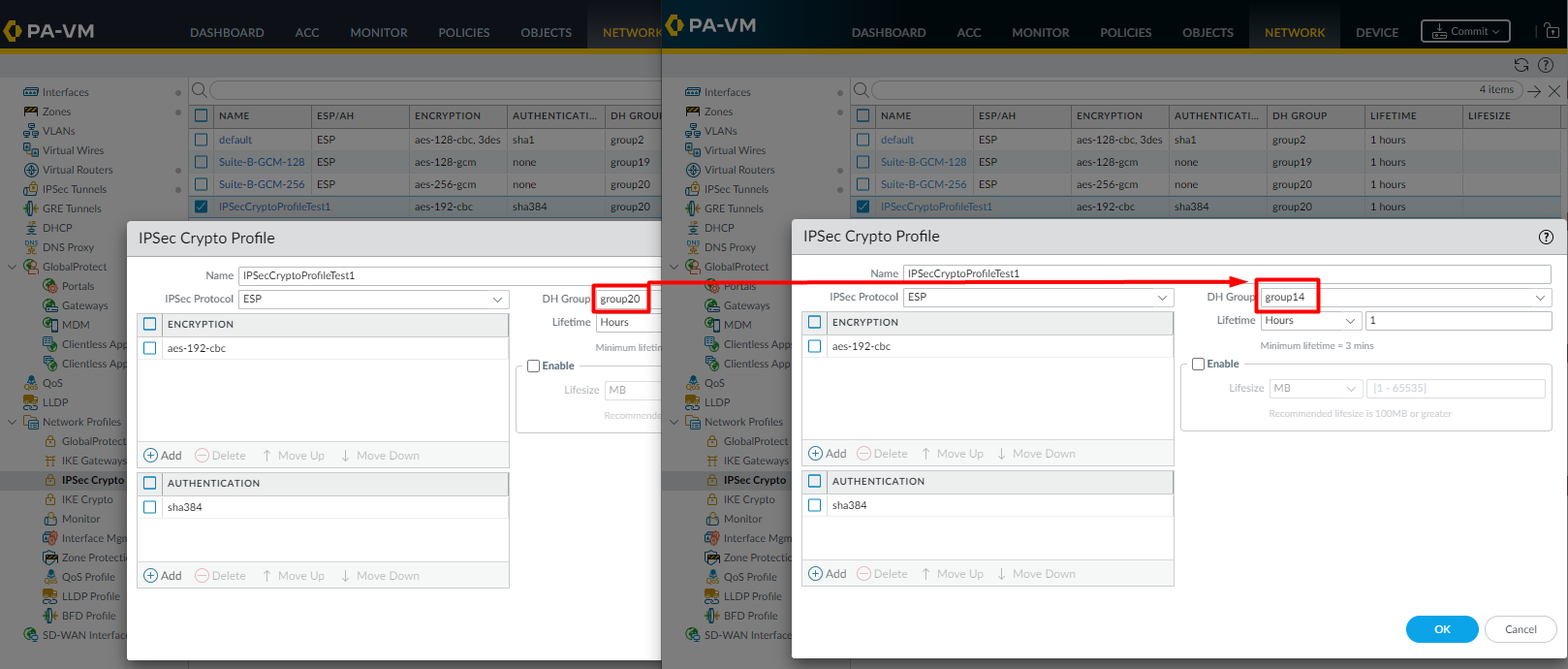The width and height of the screenshot is (1568, 669).
Task: Check the Enable checkbox in the left dialog
Action: [533, 366]
